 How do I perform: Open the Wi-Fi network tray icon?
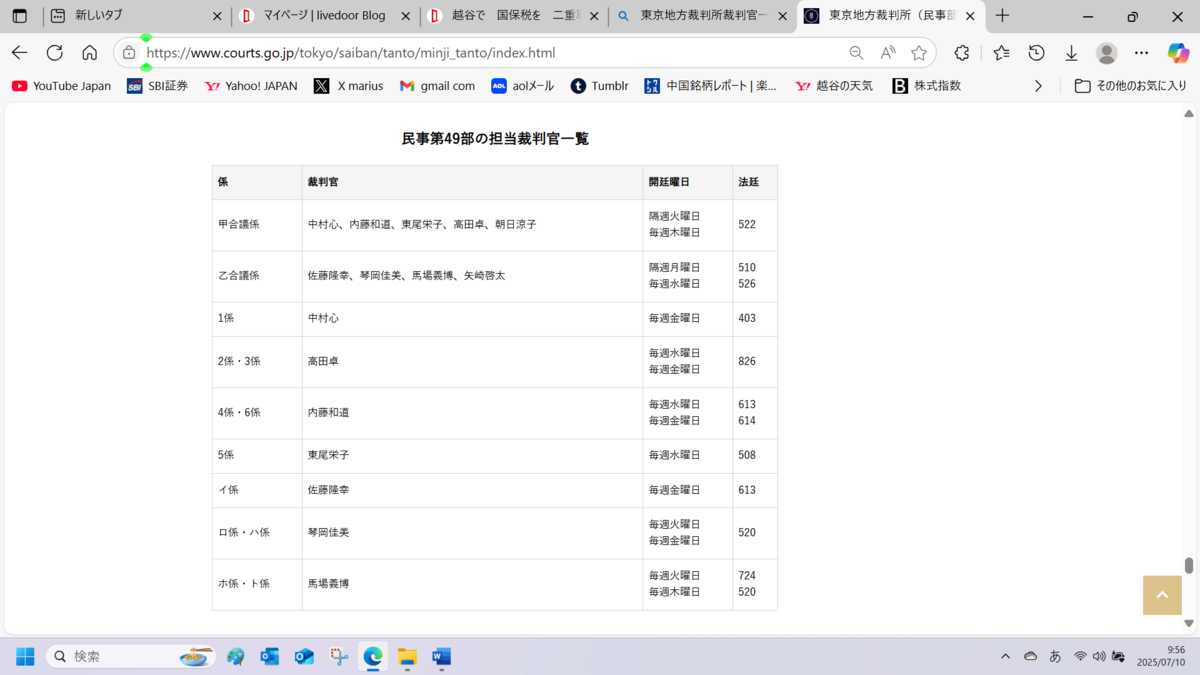click(x=1080, y=657)
